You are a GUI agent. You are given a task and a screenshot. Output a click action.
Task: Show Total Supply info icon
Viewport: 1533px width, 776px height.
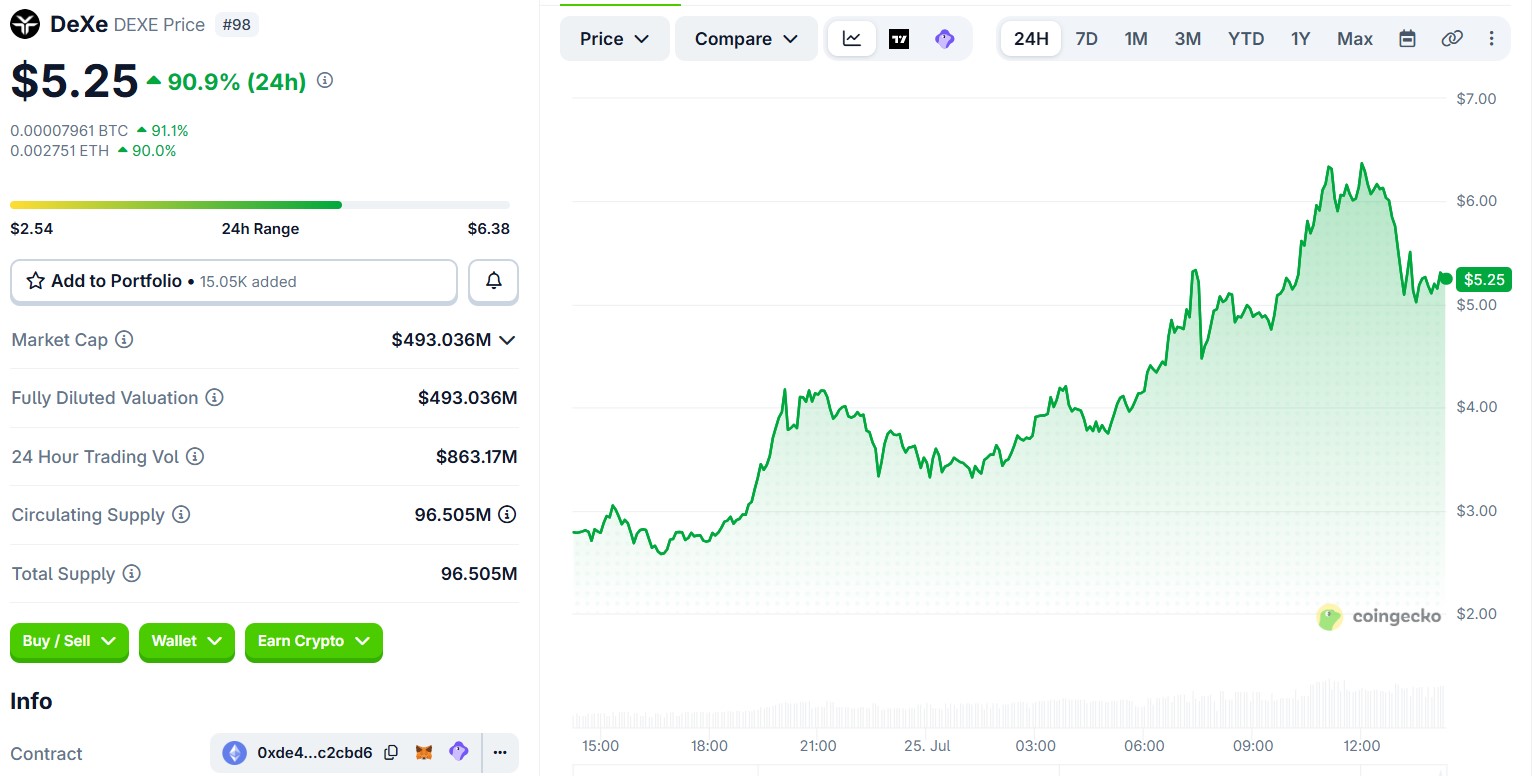tap(132, 574)
